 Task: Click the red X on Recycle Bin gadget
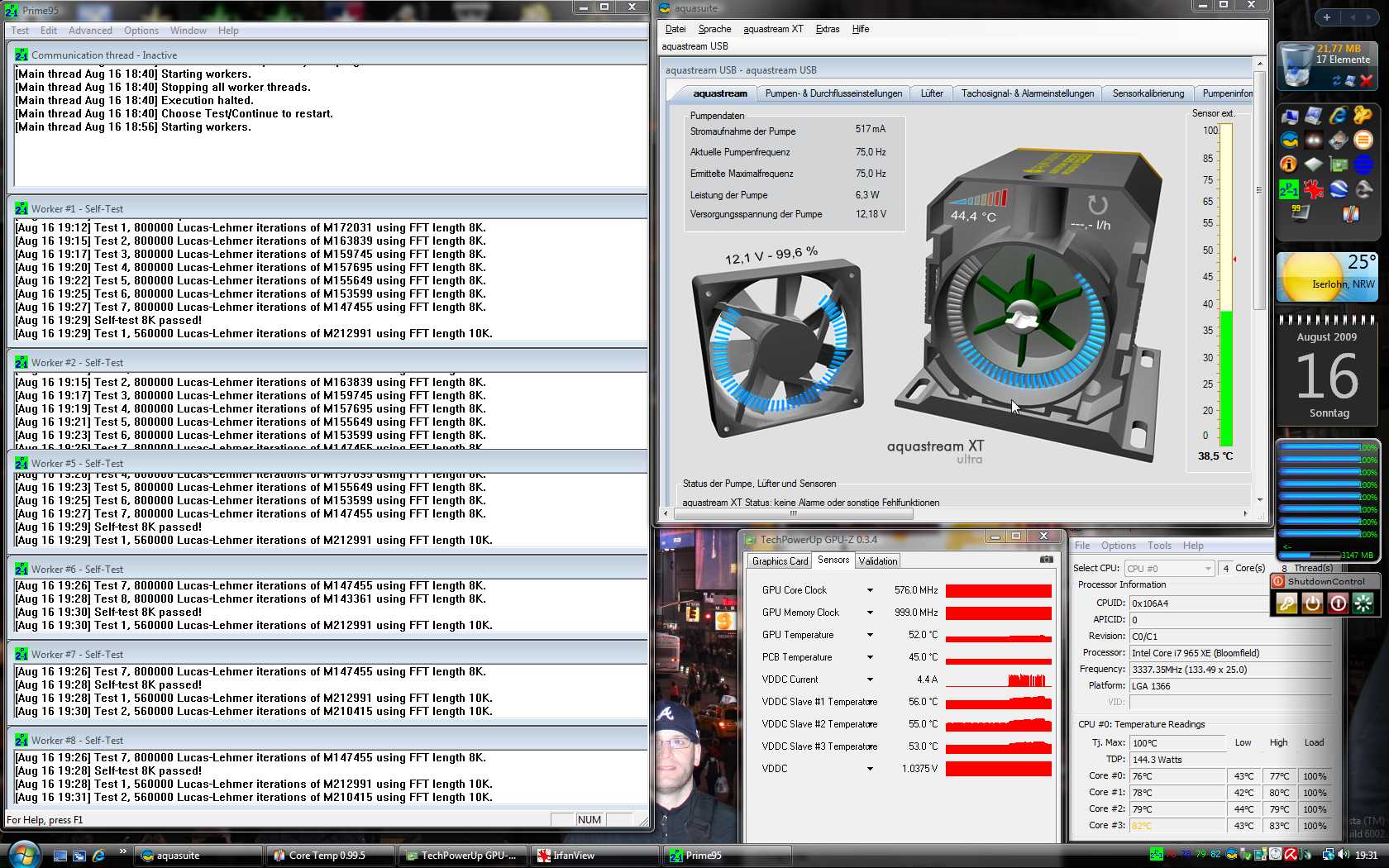tap(1366, 80)
